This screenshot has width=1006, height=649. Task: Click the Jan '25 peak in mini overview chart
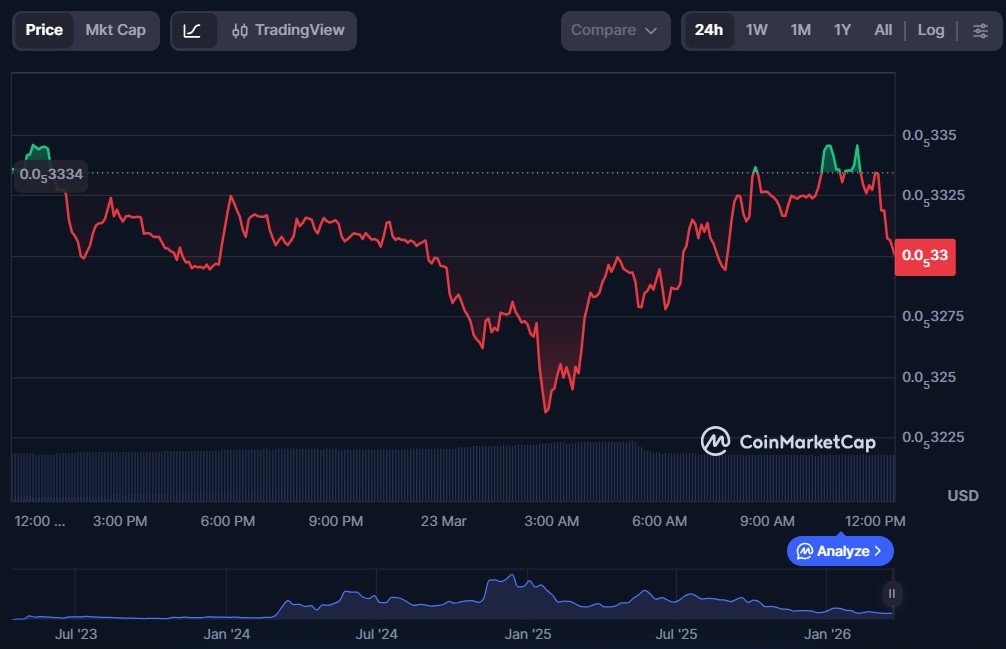(512, 577)
